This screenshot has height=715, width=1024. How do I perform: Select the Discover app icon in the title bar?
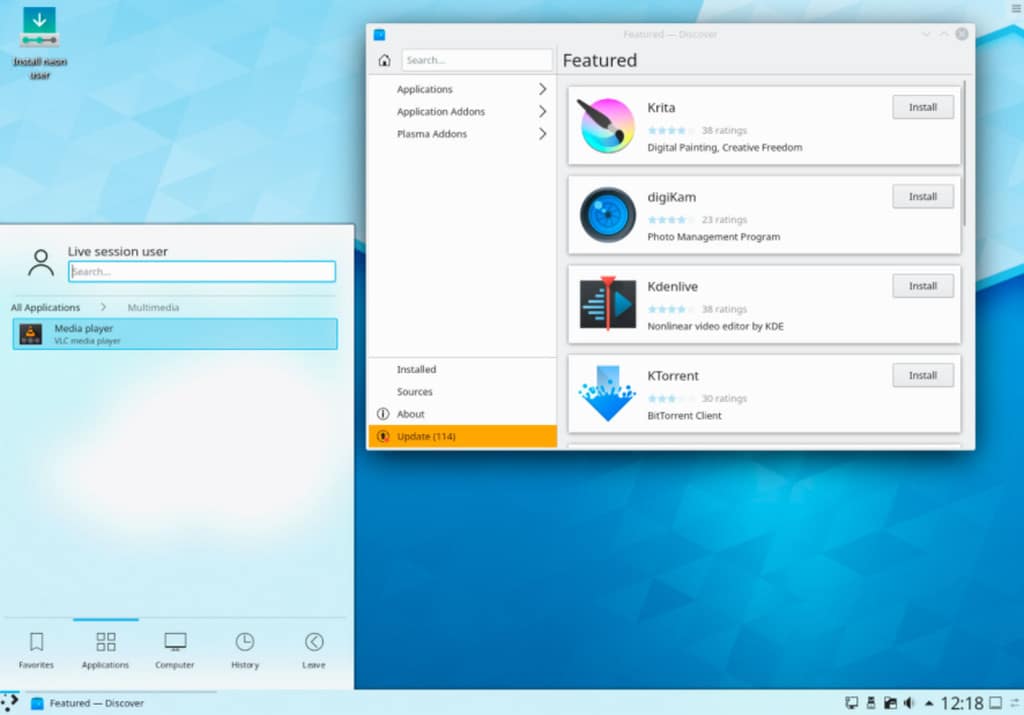click(379, 35)
